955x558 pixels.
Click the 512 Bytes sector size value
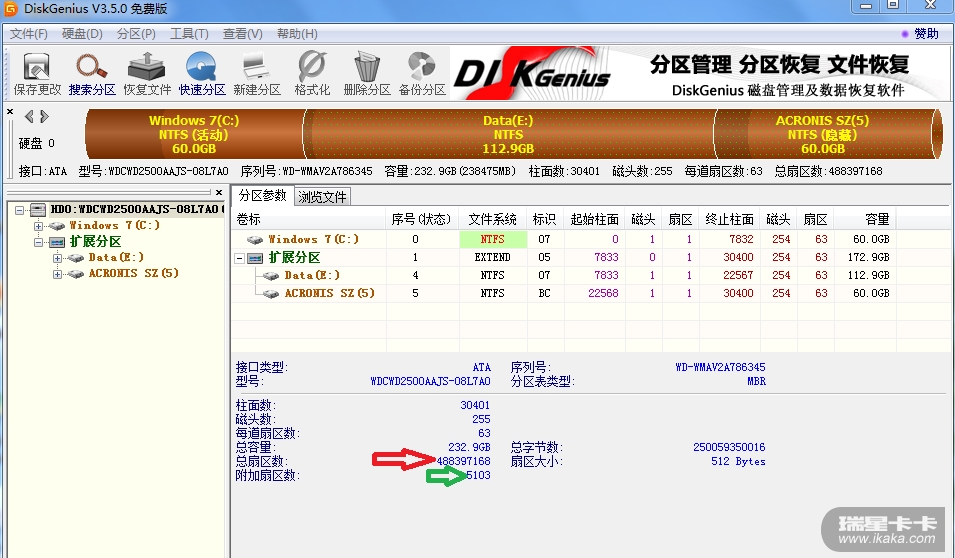(738, 461)
